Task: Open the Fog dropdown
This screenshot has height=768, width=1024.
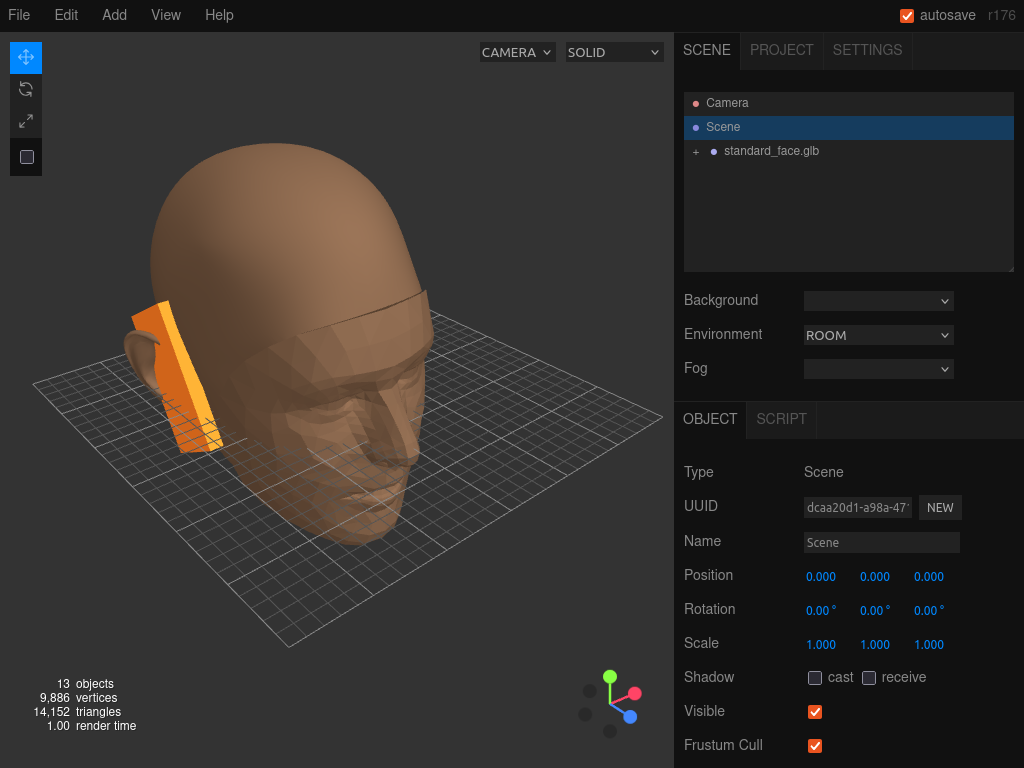Action: point(878,369)
